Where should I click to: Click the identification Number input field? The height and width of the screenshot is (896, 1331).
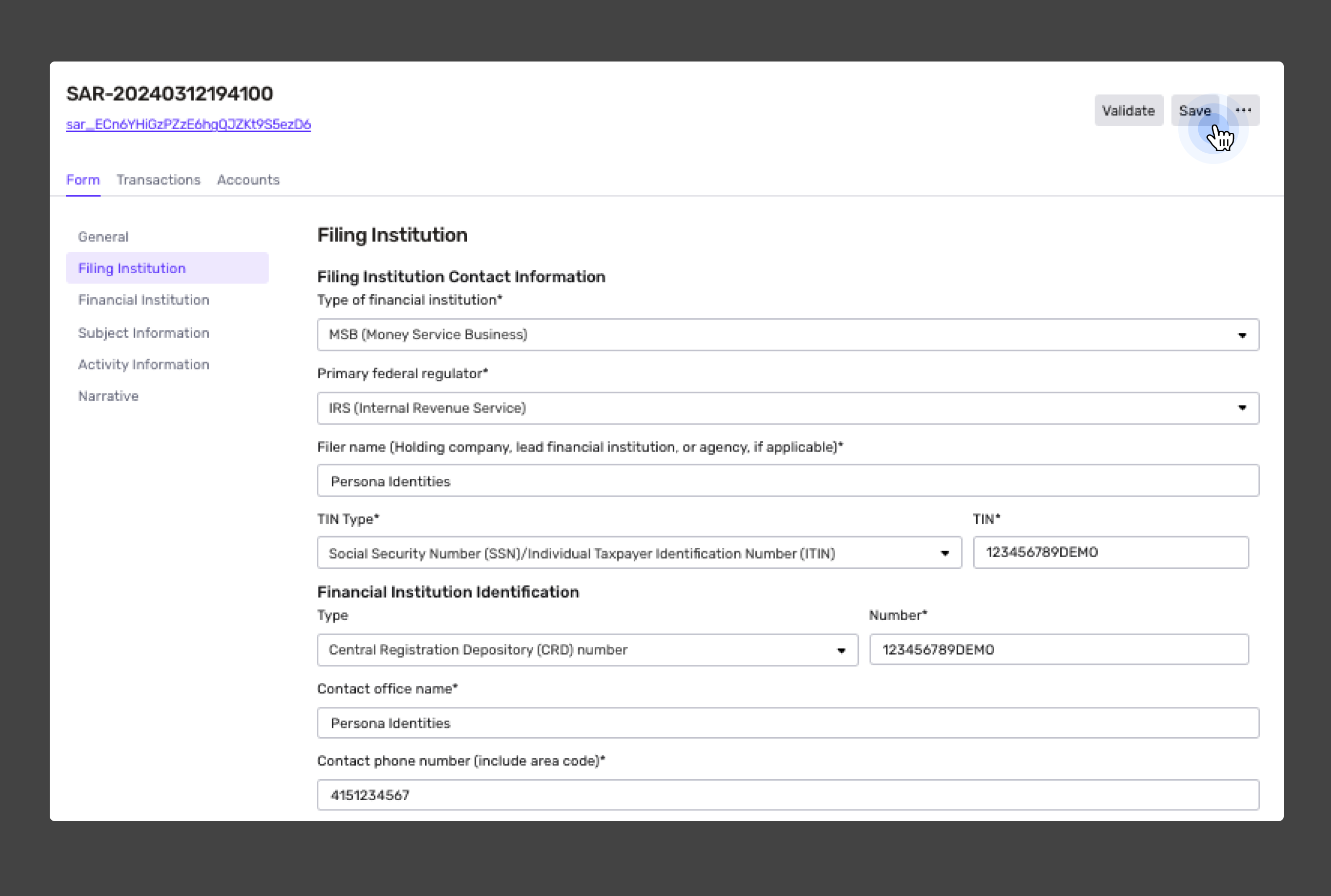(x=1058, y=649)
